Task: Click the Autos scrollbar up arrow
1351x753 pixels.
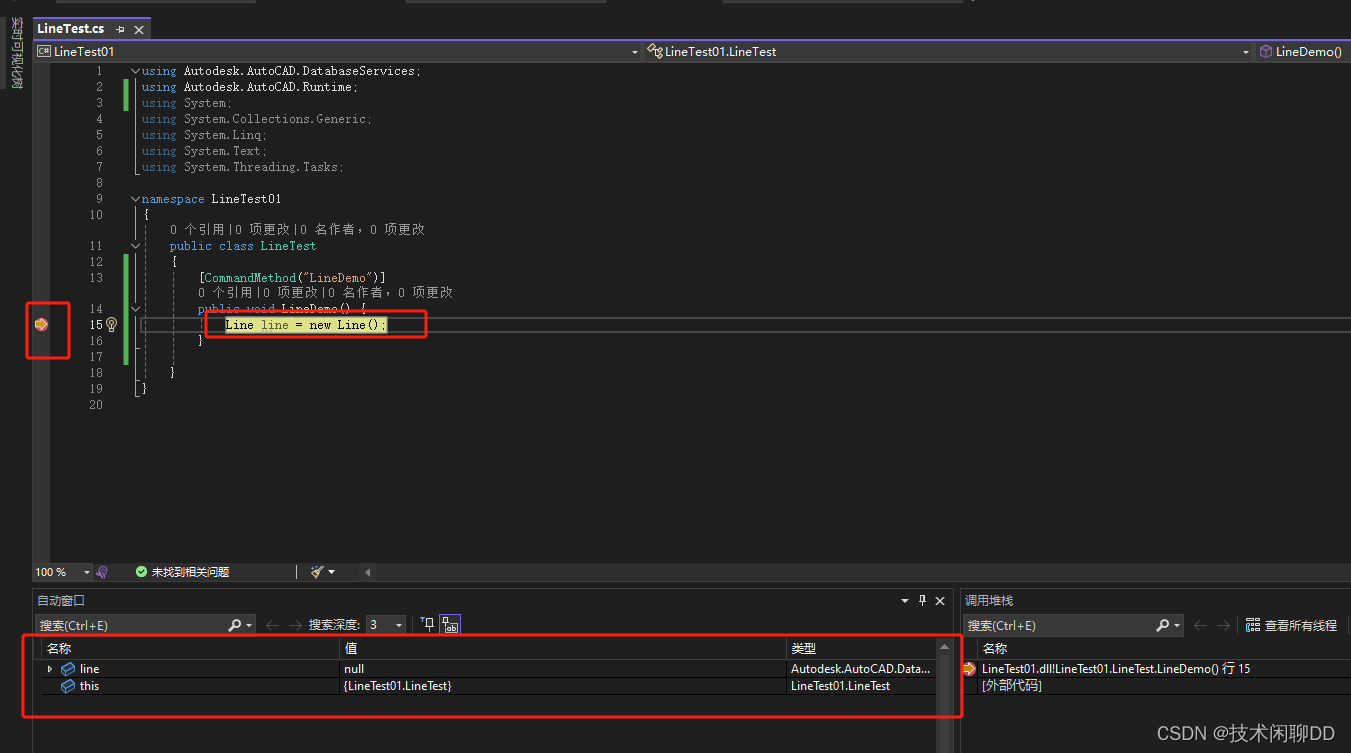Action: (944, 648)
